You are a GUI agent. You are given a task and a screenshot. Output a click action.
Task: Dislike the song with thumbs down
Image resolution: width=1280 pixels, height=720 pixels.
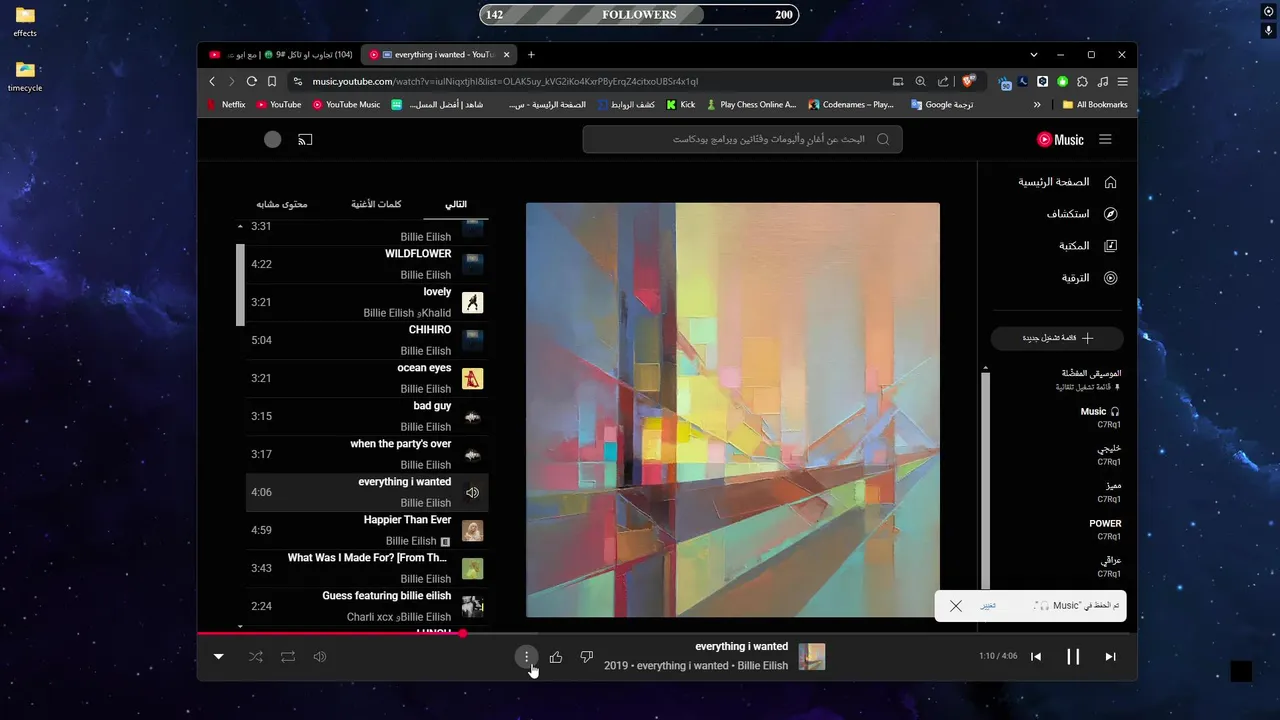tap(587, 657)
